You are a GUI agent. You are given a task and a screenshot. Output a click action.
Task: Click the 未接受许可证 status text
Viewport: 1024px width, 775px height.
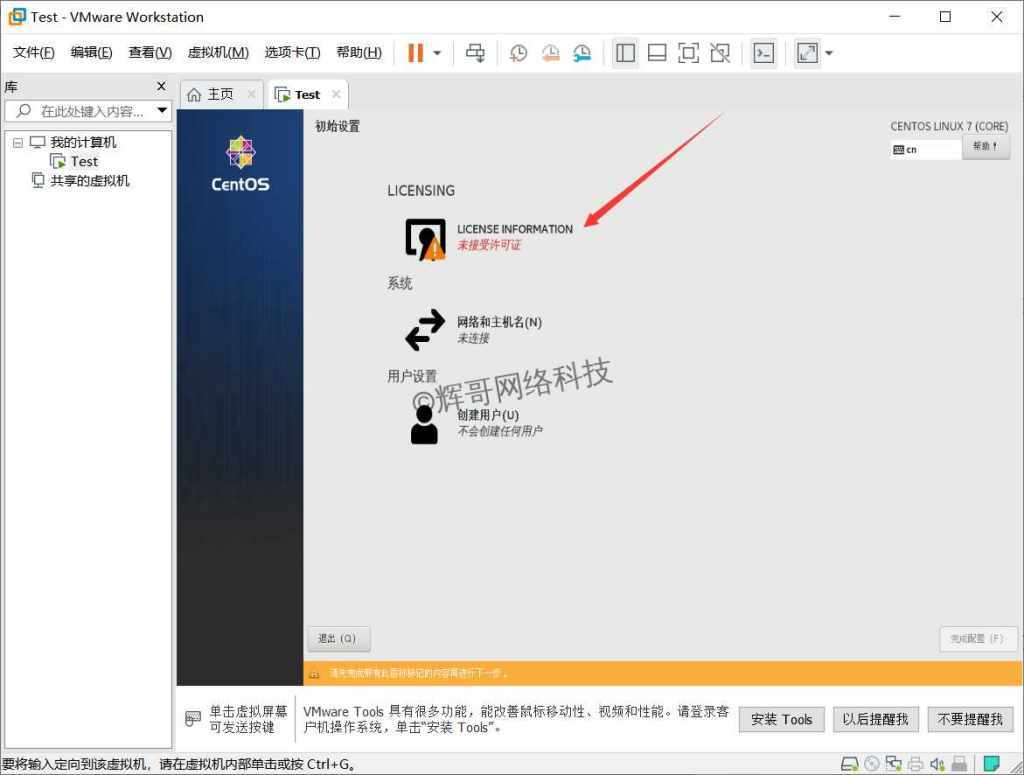[x=488, y=245]
